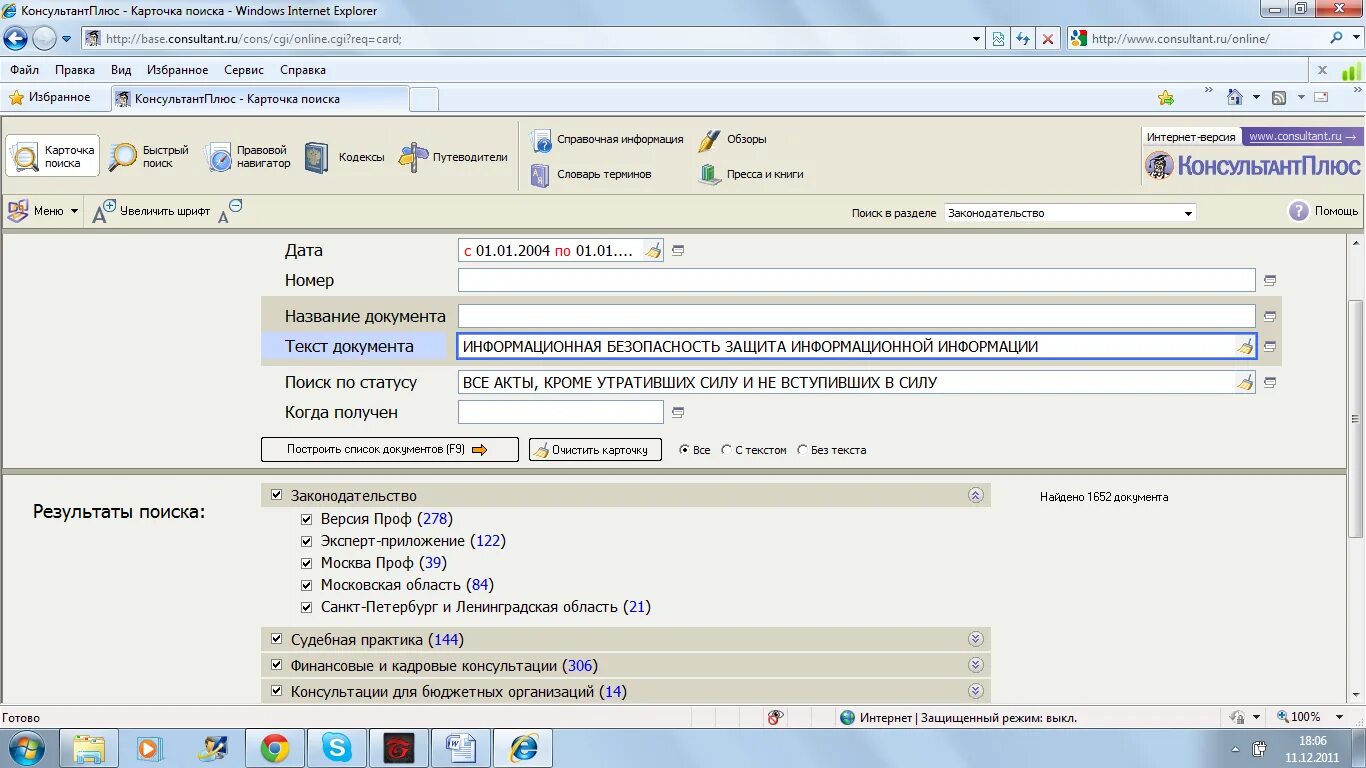Open Быстрый поиск quick search
This screenshot has width=1366, height=768.
[x=149, y=156]
